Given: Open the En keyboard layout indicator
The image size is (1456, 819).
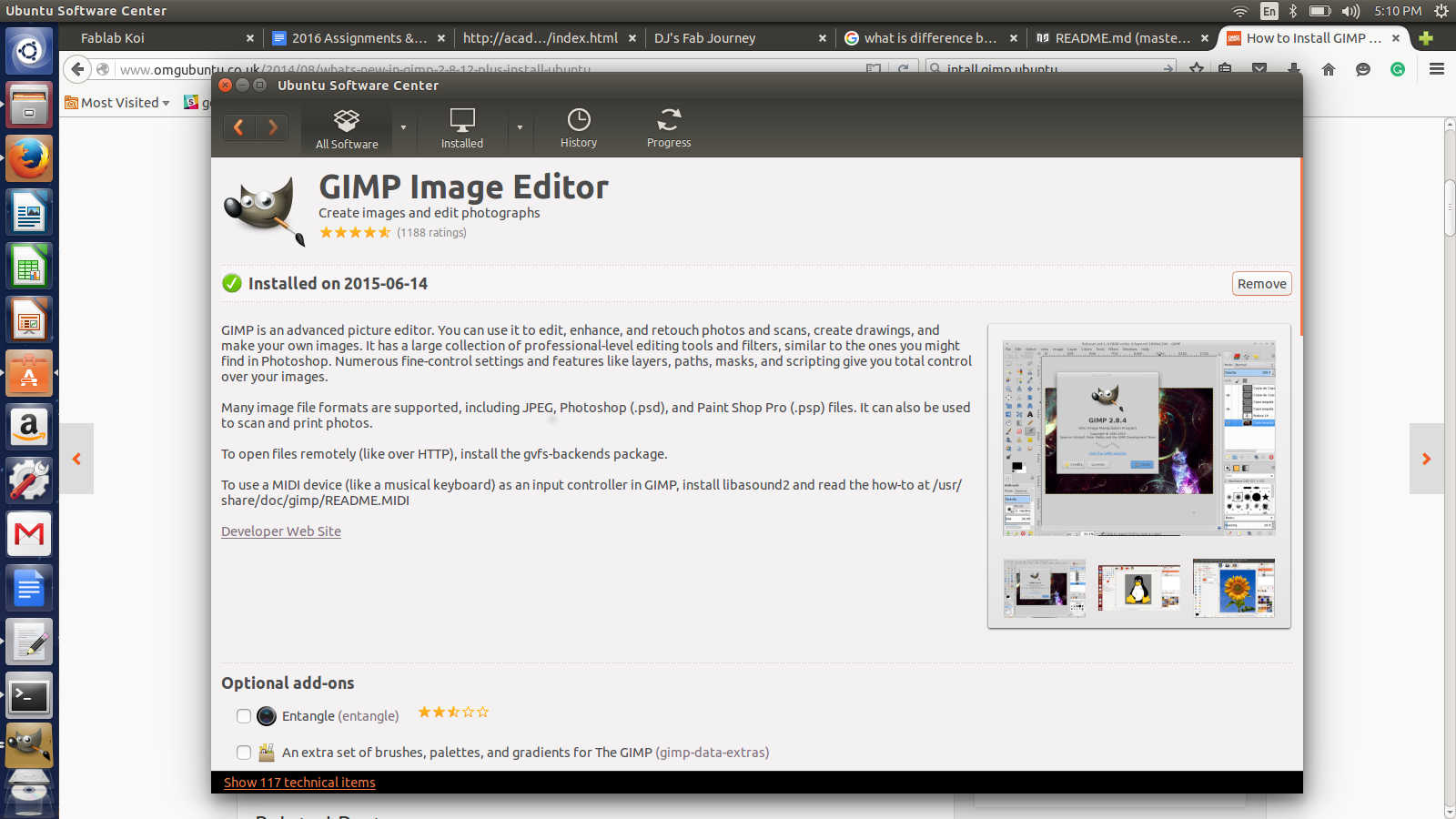Looking at the screenshot, I should point(1269,11).
